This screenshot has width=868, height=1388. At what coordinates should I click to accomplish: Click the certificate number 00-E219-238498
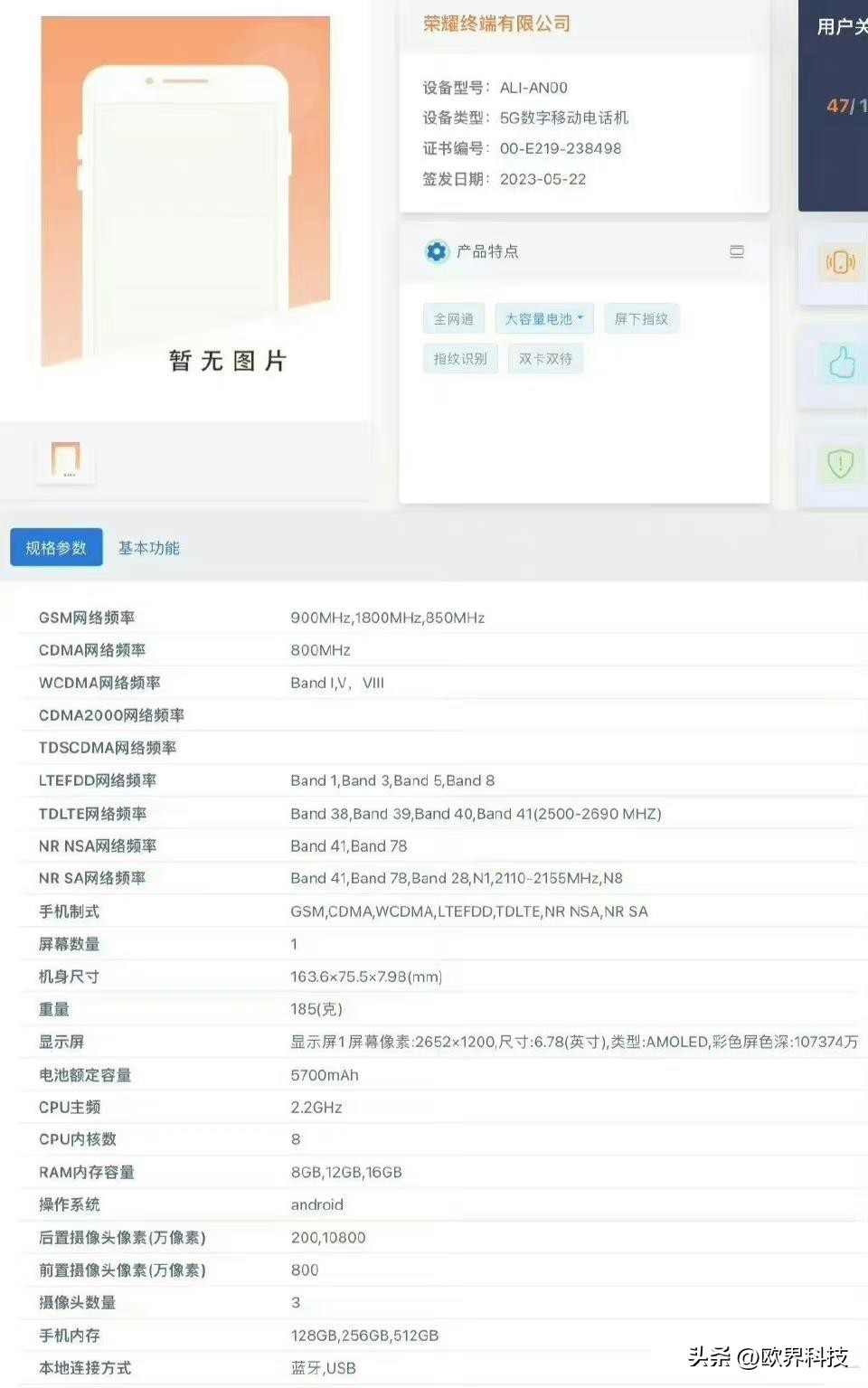pos(562,148)
